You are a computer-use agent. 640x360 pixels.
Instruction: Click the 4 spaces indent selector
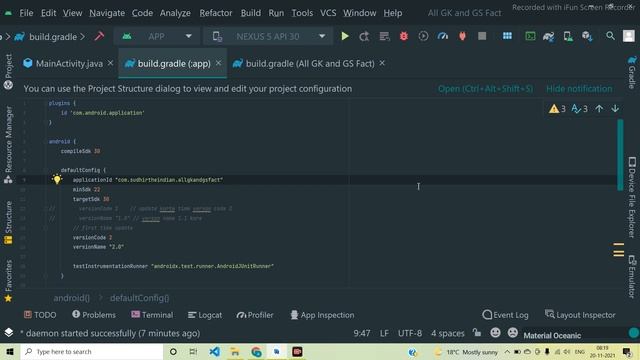pos(448,333)
